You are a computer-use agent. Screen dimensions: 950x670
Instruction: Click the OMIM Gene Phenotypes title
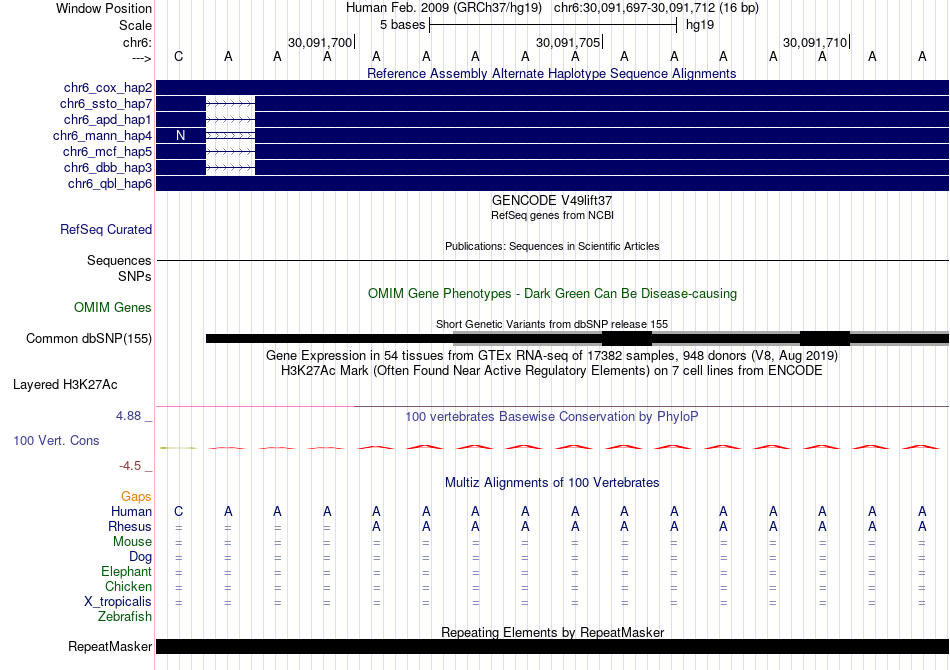click(x=552, y=293)
